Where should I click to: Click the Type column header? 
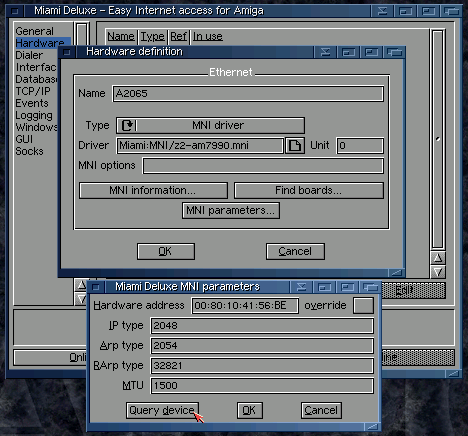(153, 36)
